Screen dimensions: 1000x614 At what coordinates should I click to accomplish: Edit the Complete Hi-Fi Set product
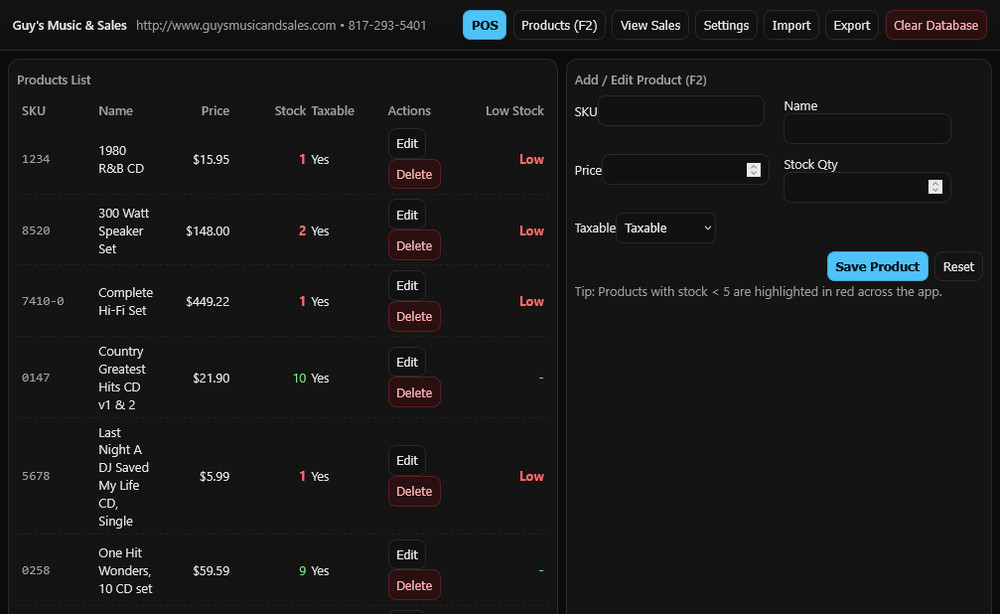pos(407,286)
